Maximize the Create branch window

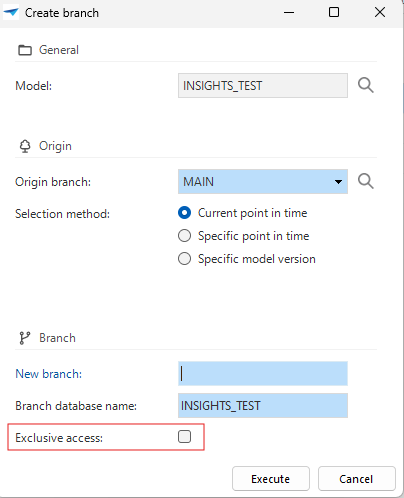click(334, 12)
